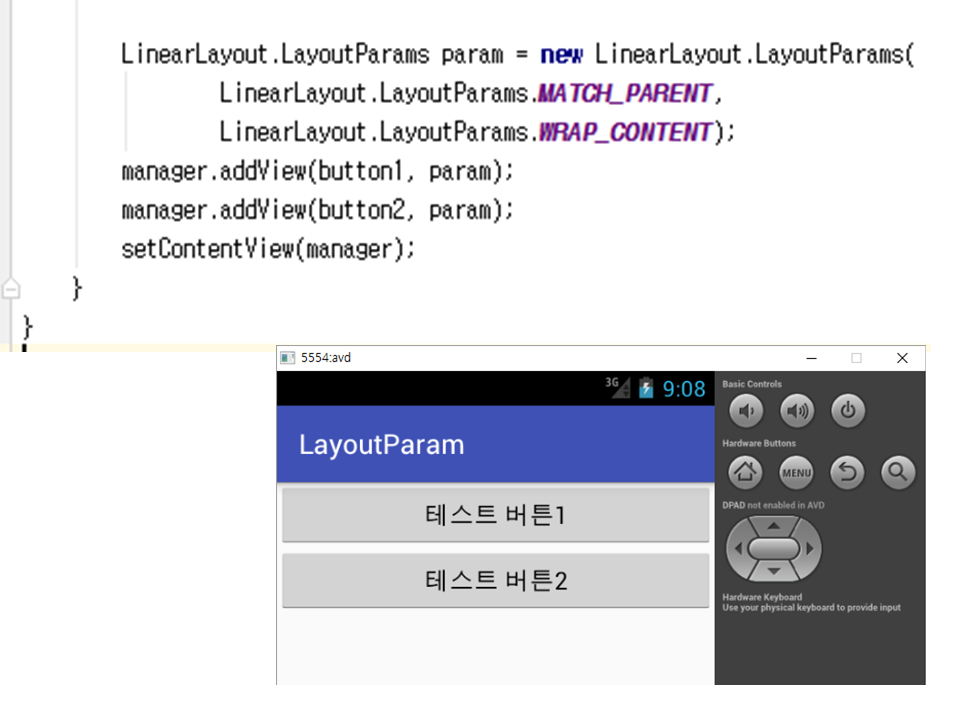Click the DPAD up arrow
The image size is (960, 720).
coord(773,525)
